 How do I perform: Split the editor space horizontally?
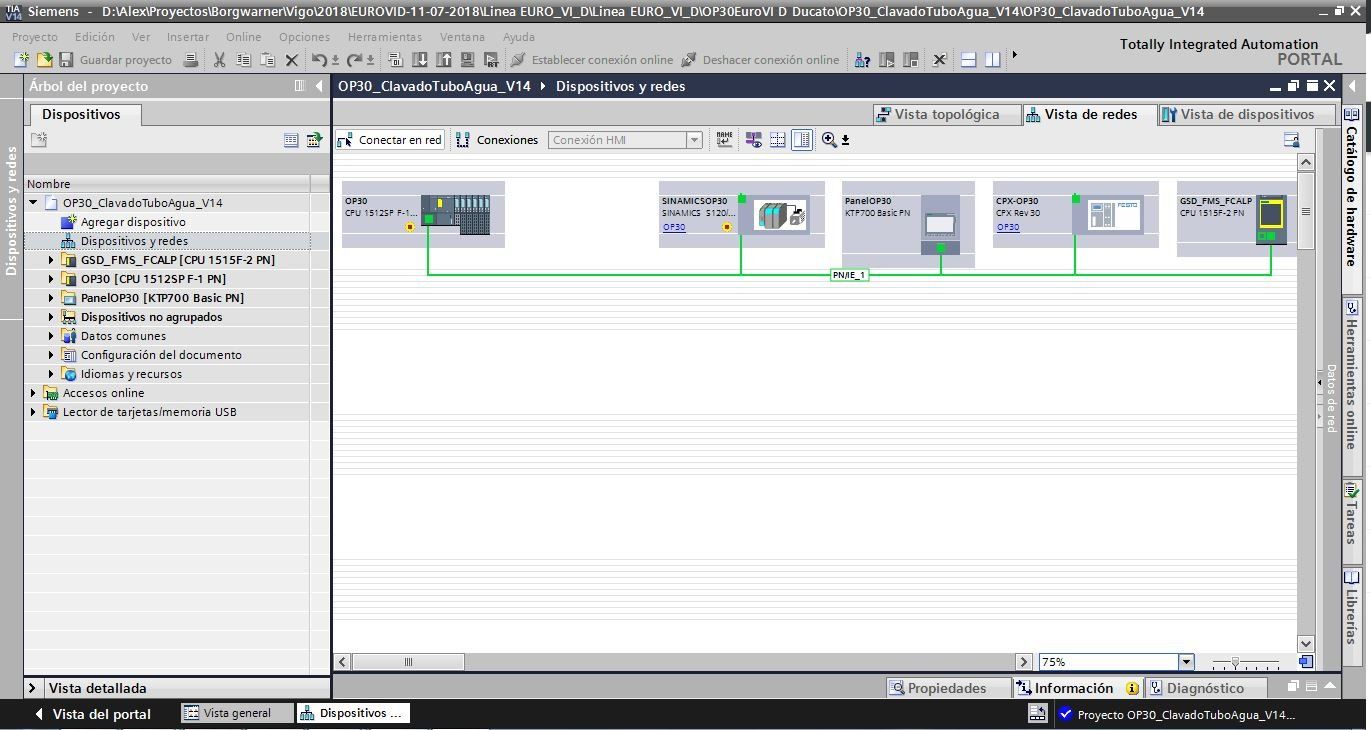coord(968,60)
